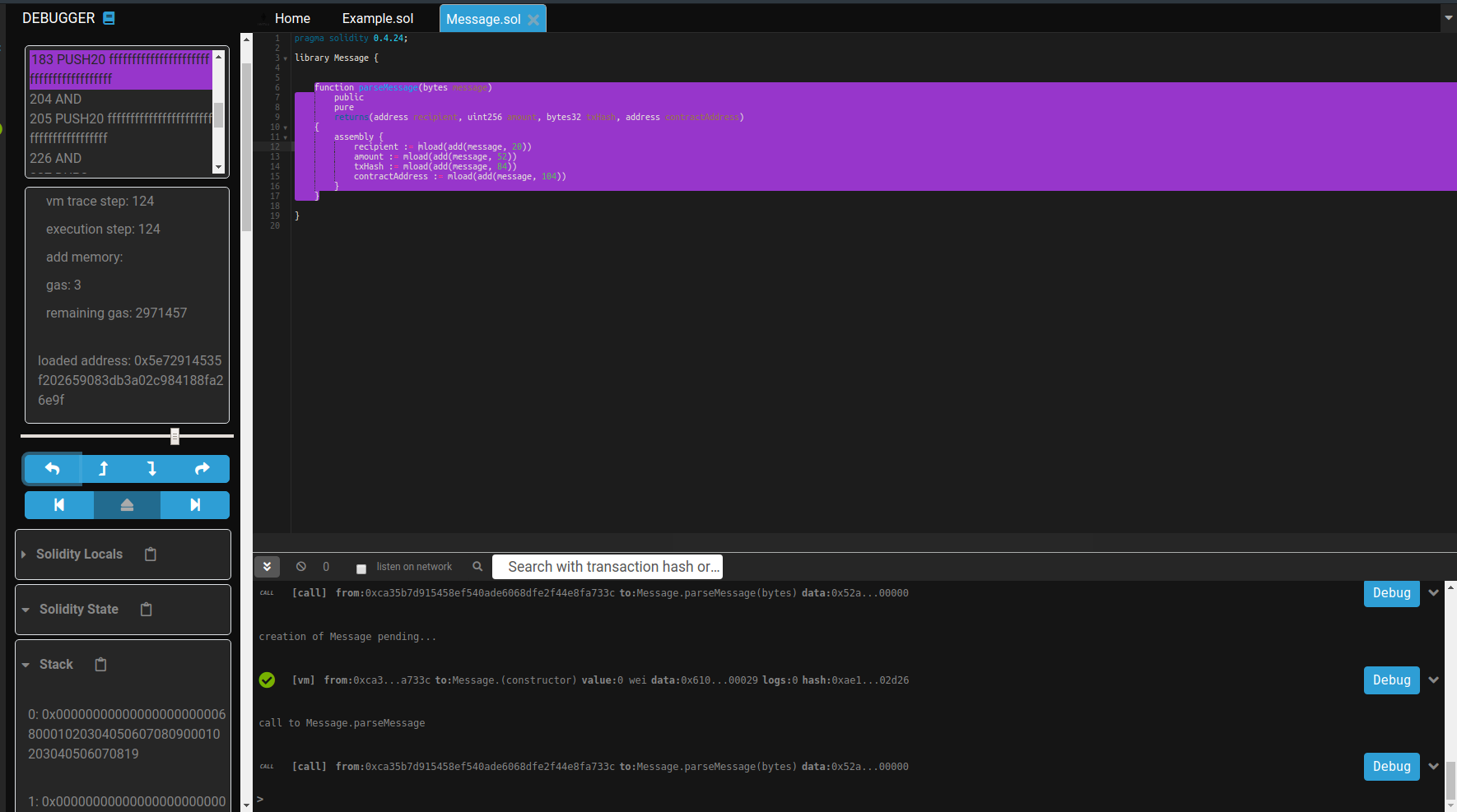Select the step back into debugger control
Image resolution: width=1457 pixels, height=812 pixels.
coord(103,468)
